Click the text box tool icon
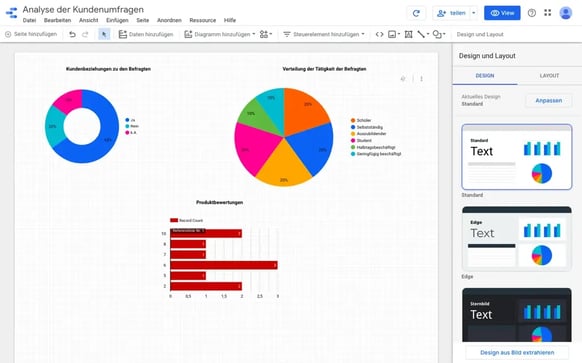This screenshot has width=582, height=363. [408, 35]
